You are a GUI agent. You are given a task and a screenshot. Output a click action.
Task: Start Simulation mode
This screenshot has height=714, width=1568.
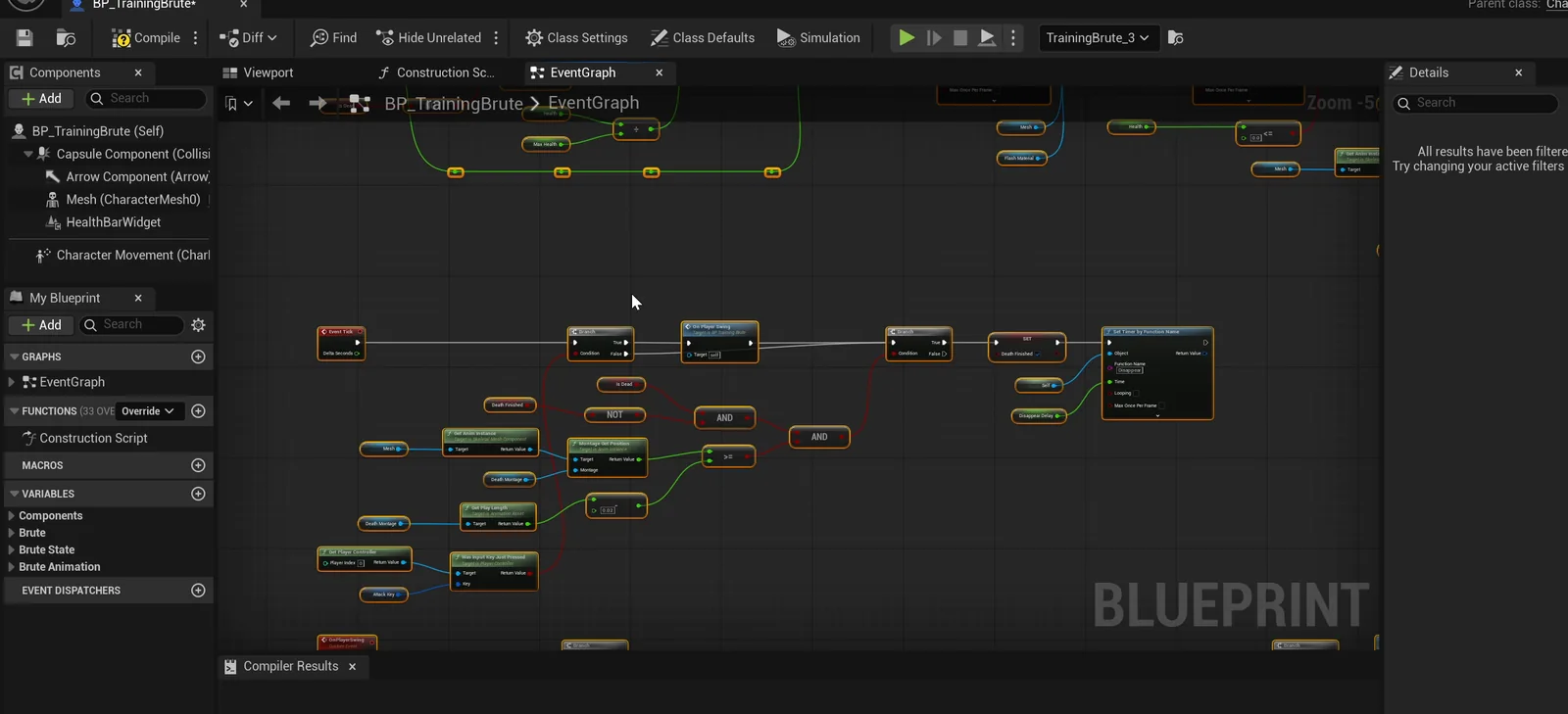tap(818, 38)
